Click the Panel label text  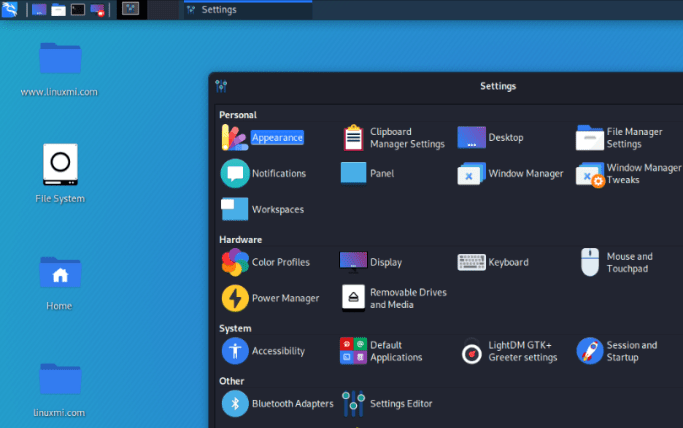tap(382, 173)
